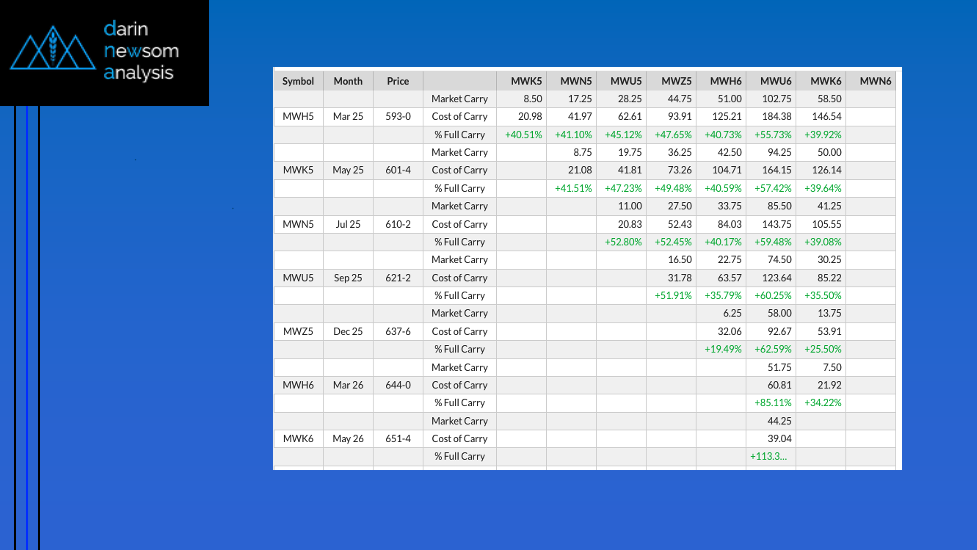Image resolution: width=977 pixels, height=550 pixels.
Task: Click the 621-2 price cell
Action: [x=398, y=278]
